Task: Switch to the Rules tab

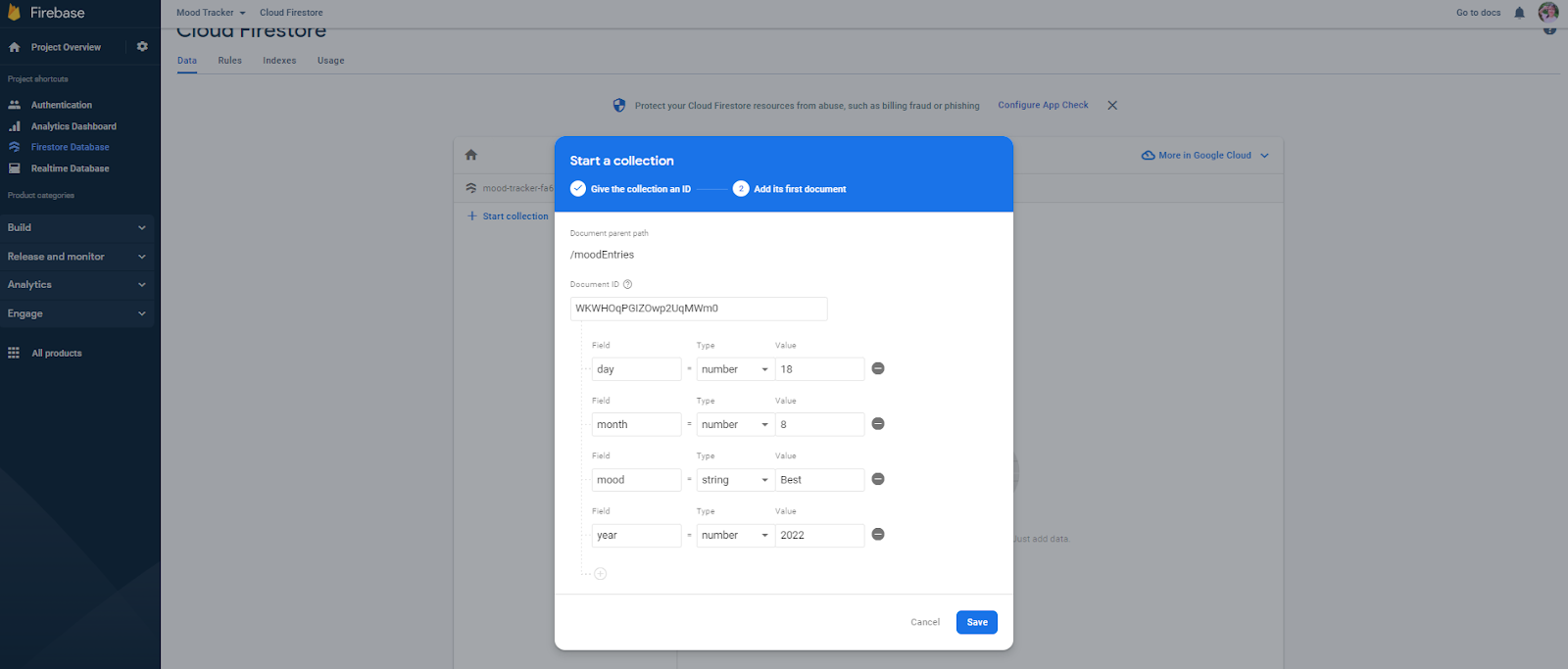Action: click(229, 61)
